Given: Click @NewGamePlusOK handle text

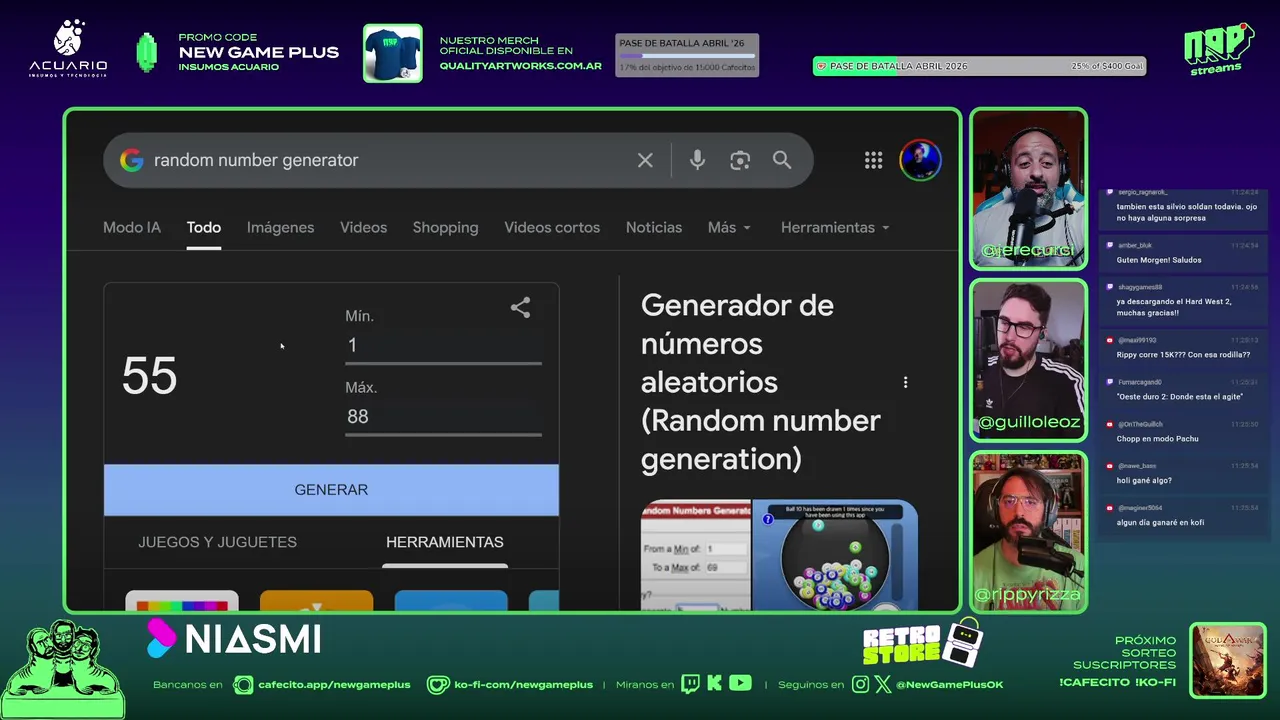Looking at the screenshot, I should coord(949,685).
